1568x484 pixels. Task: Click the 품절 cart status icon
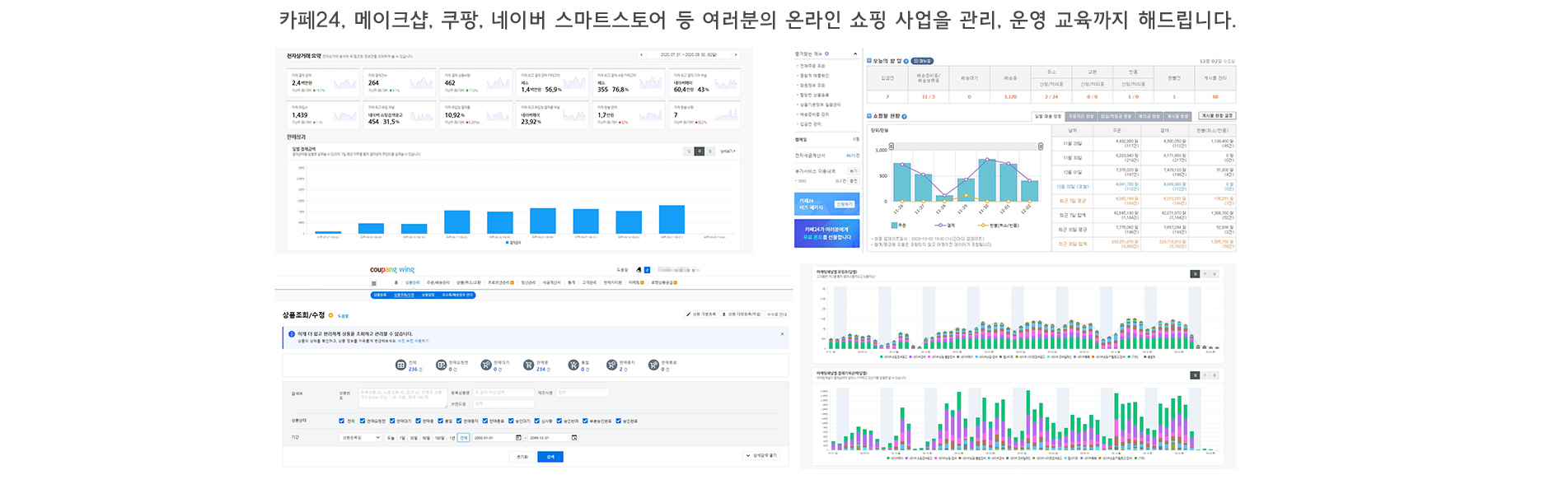pyautogui.click(x=573, y=365)
